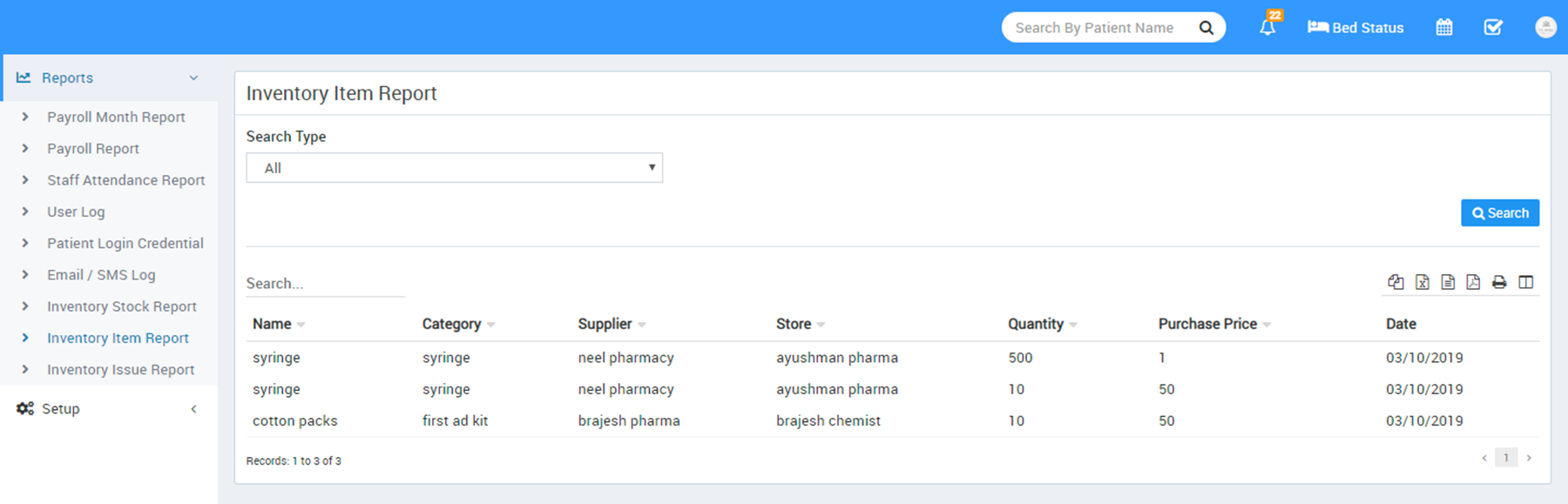This screenshot has height=504, width=1568.
Task: Open the user profile avatar
Action: pos(1545,27)
